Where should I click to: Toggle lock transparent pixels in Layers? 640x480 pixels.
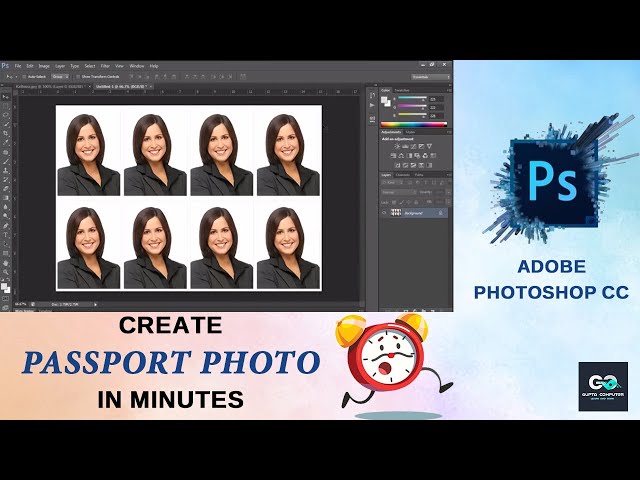pyautogui.click(x=394, y=202)
